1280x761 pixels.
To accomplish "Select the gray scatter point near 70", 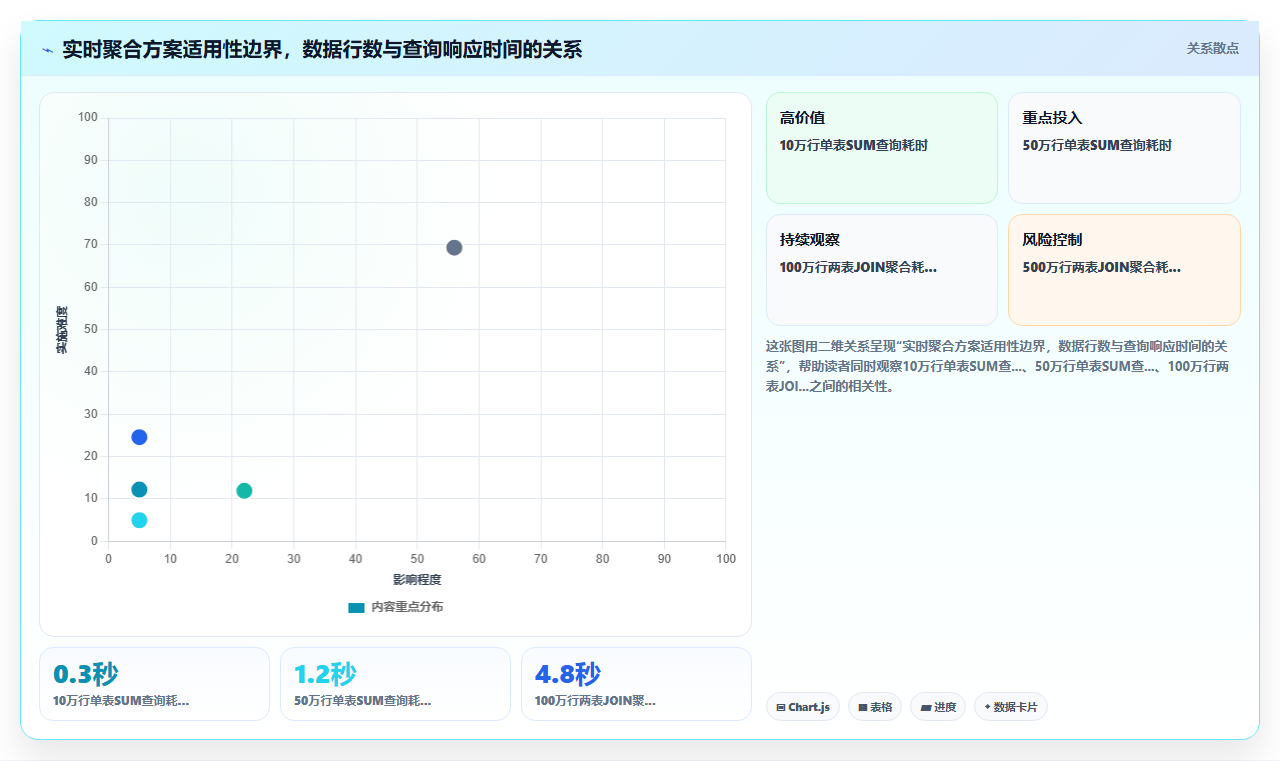I will [x=454, y=248].
